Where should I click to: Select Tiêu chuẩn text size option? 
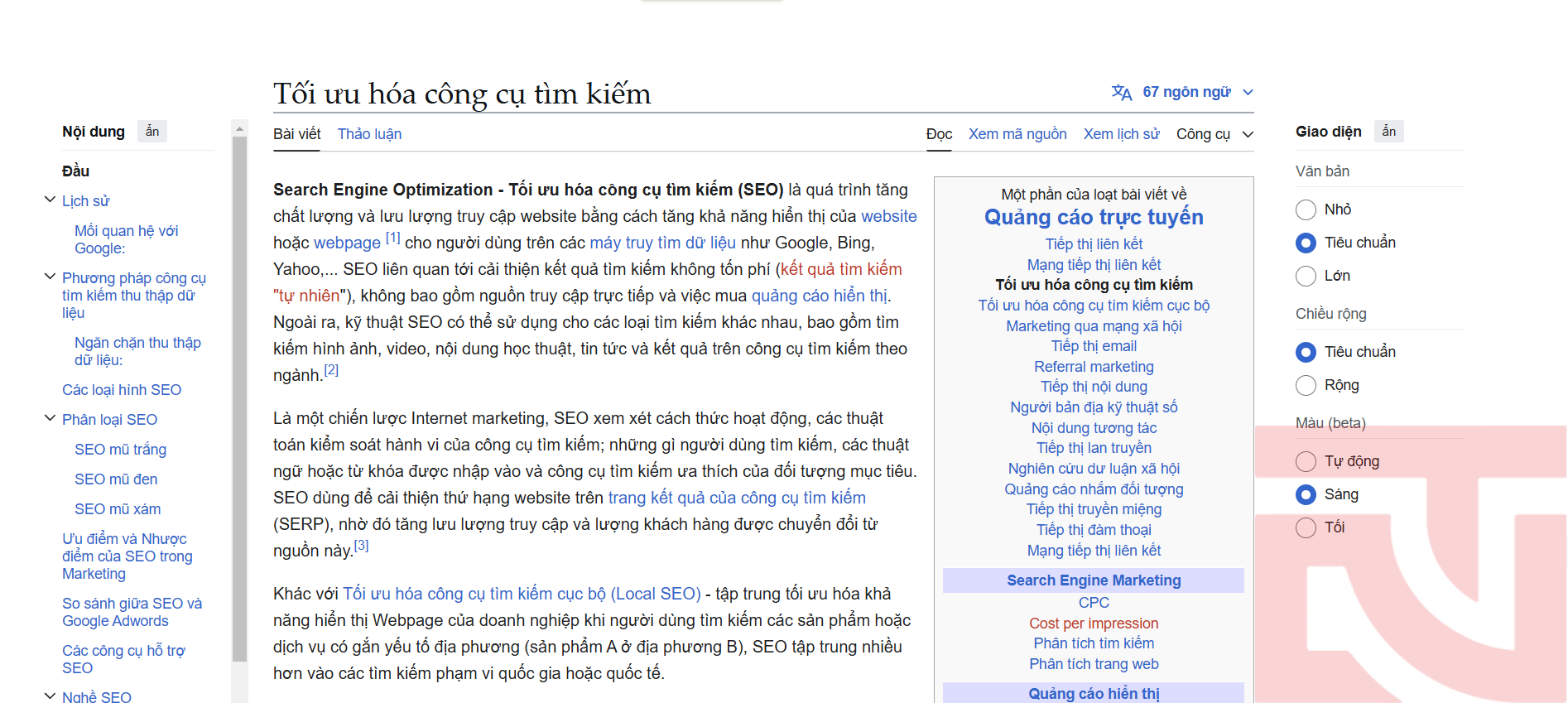tap(1306, 243)
